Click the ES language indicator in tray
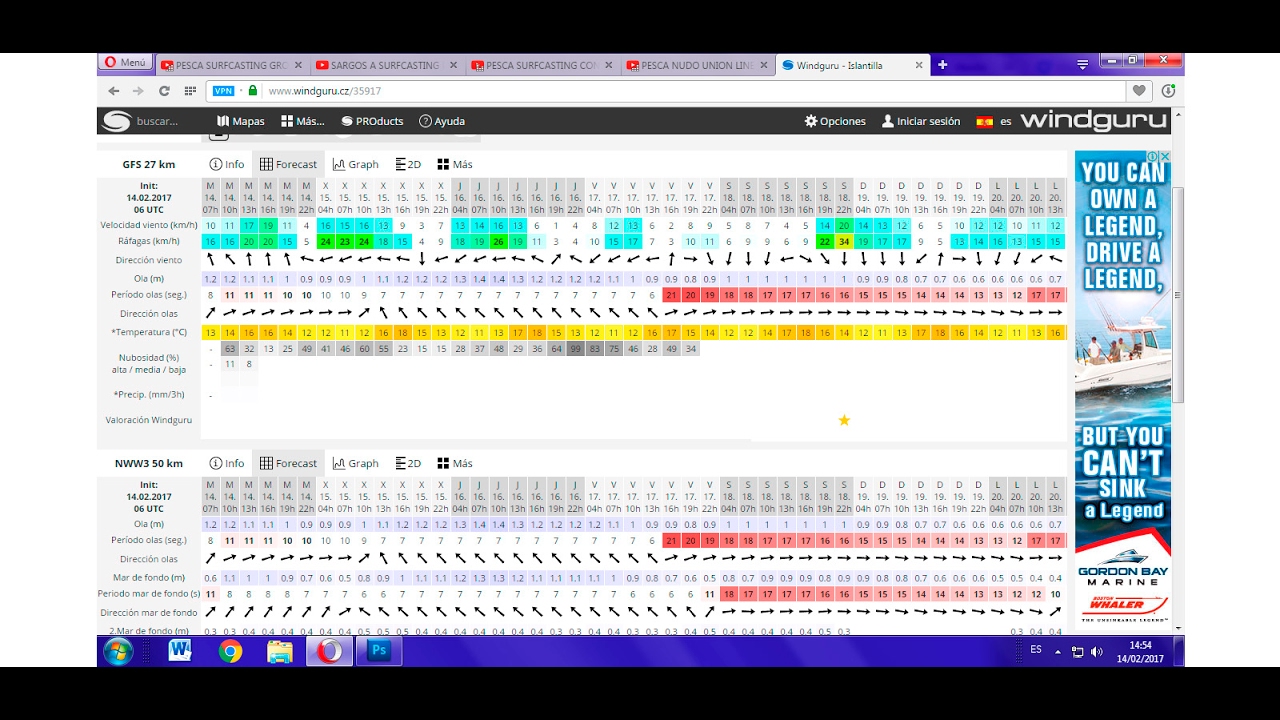The height and width of the screenshot is (720, 1280). (x=1035, y=649)
